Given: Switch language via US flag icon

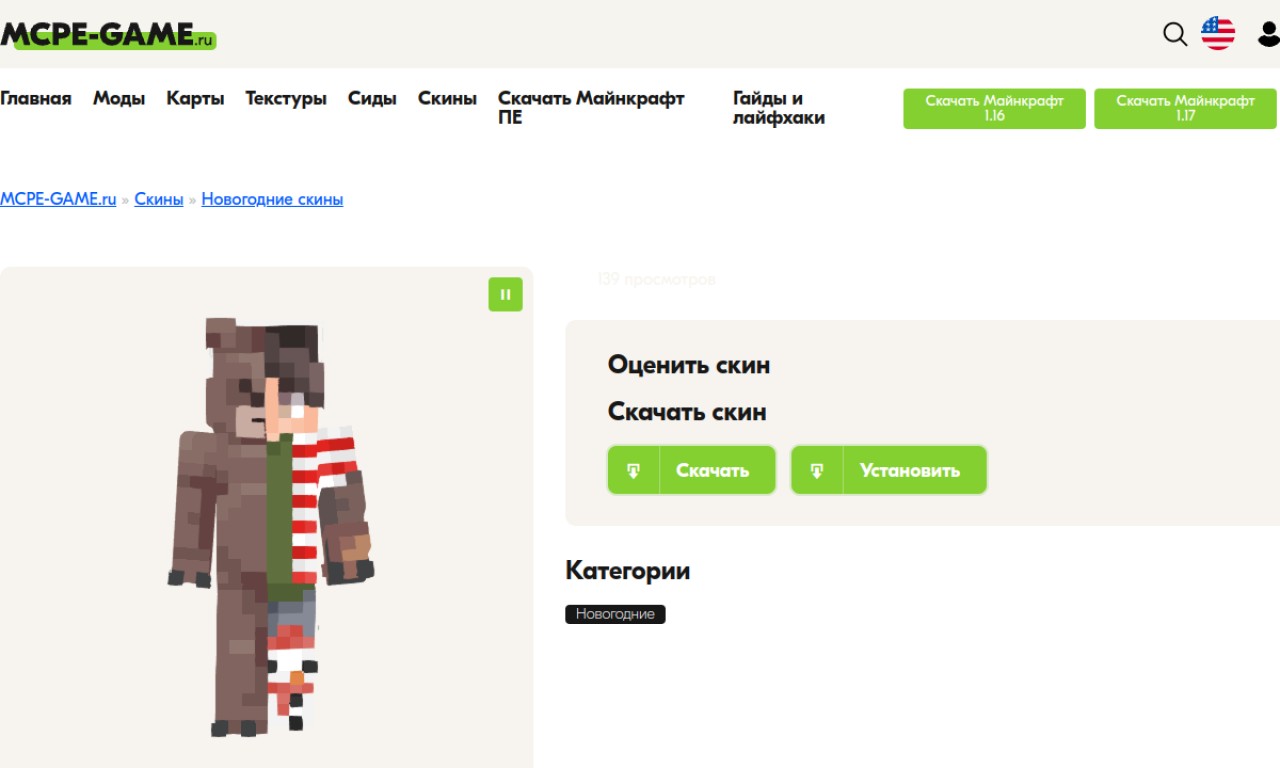Looking at the screenshot, I should coord(1218,33).
